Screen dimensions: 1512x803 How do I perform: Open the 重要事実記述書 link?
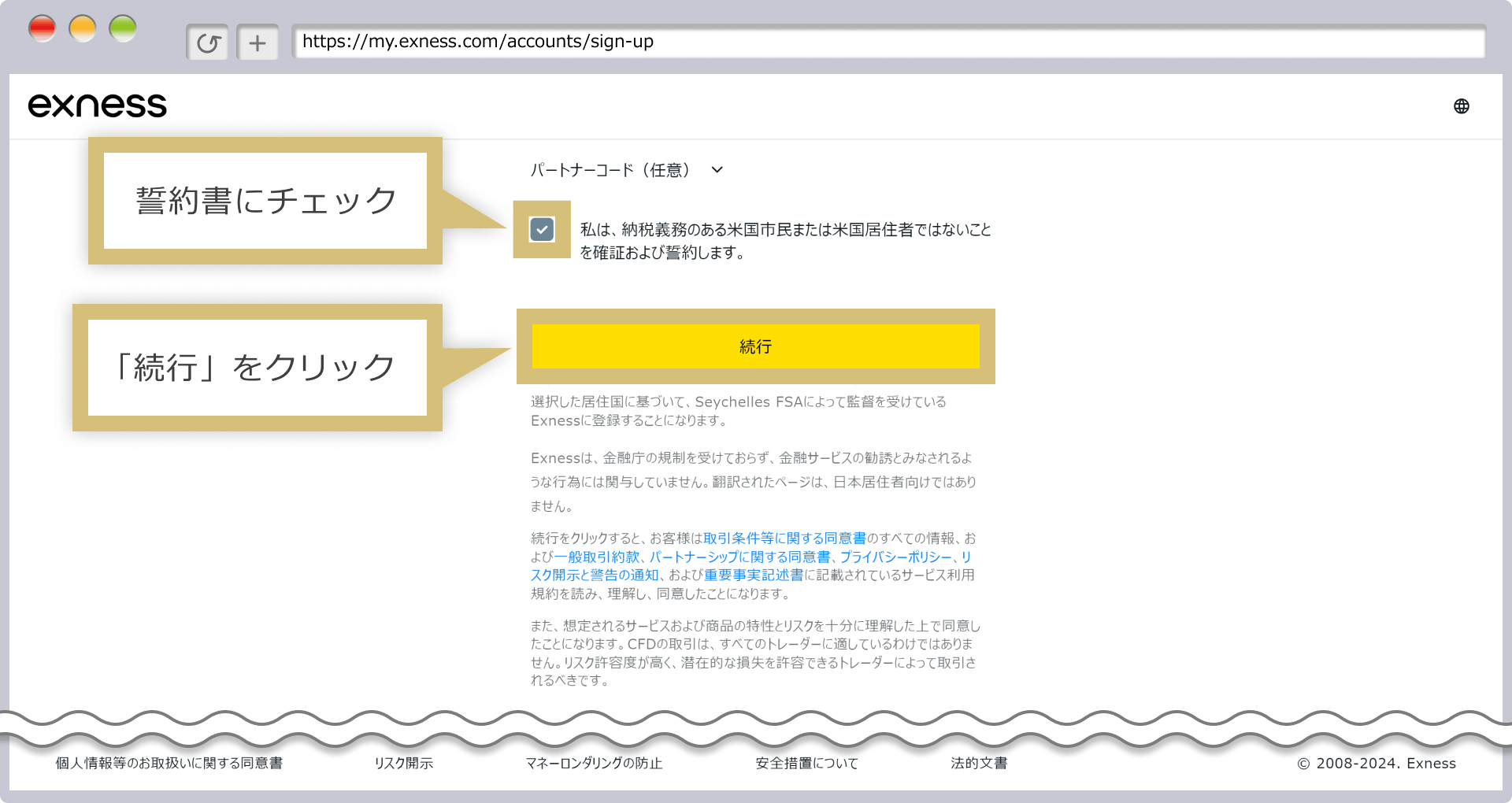754,575
